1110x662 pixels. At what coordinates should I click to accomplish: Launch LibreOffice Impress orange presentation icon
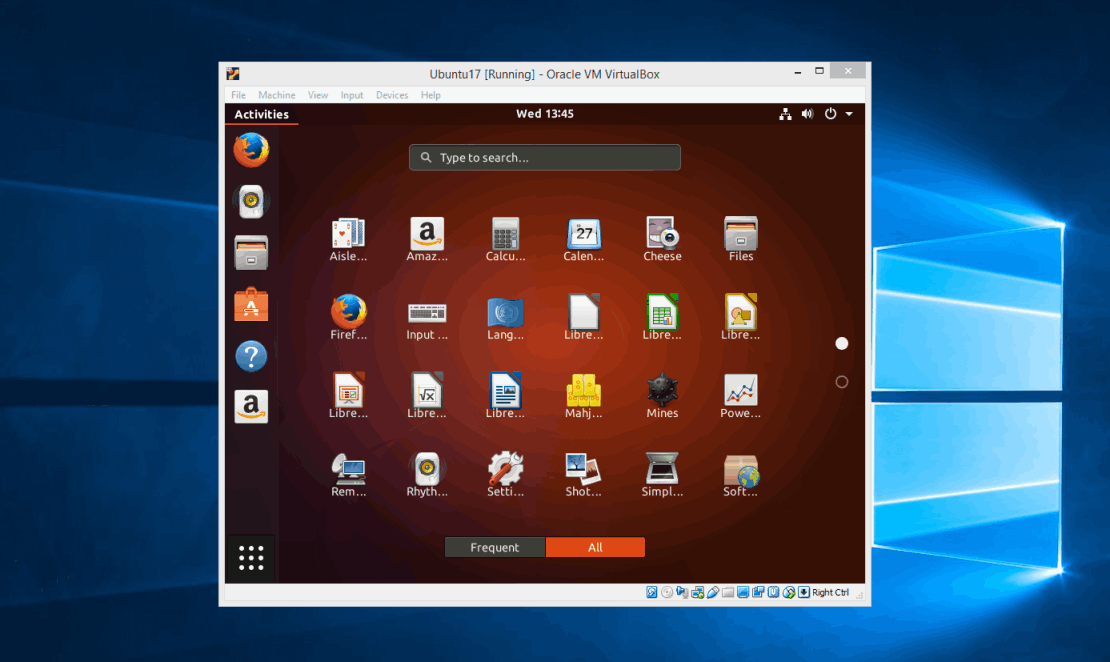point(348,396)
